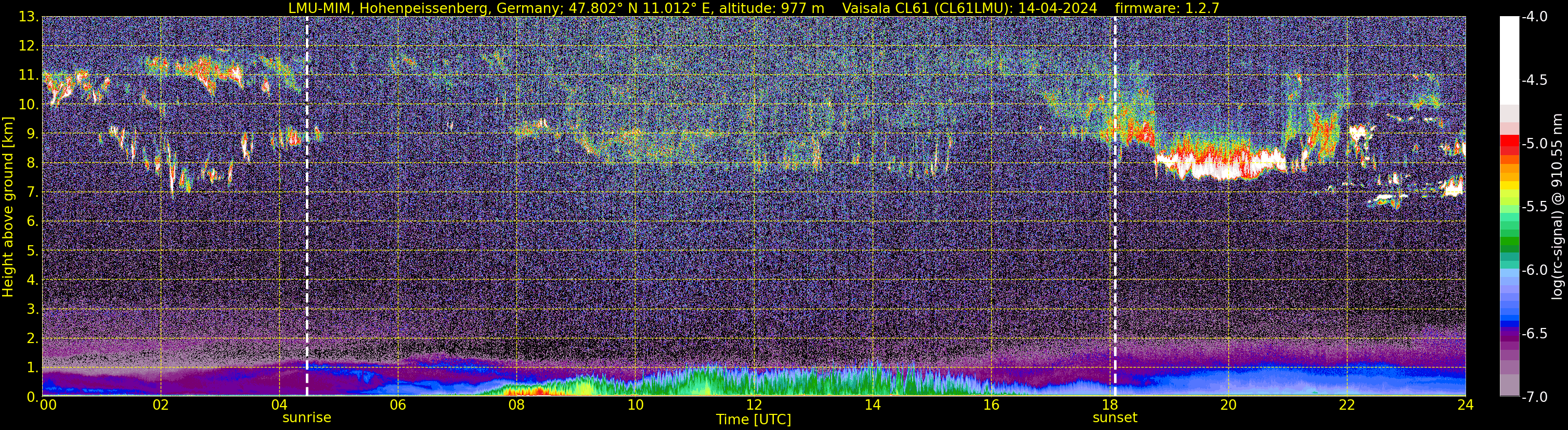
Task: Click the height tick label 13
Action: [28, 17]
